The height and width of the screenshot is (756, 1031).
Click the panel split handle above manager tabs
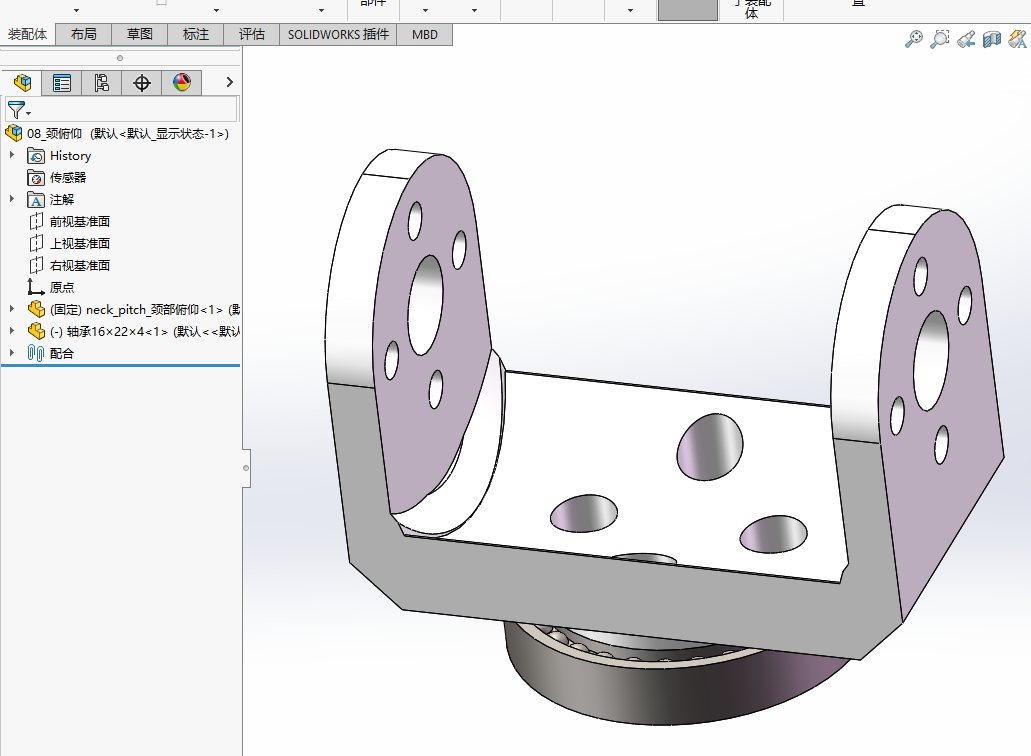(120, 58)
